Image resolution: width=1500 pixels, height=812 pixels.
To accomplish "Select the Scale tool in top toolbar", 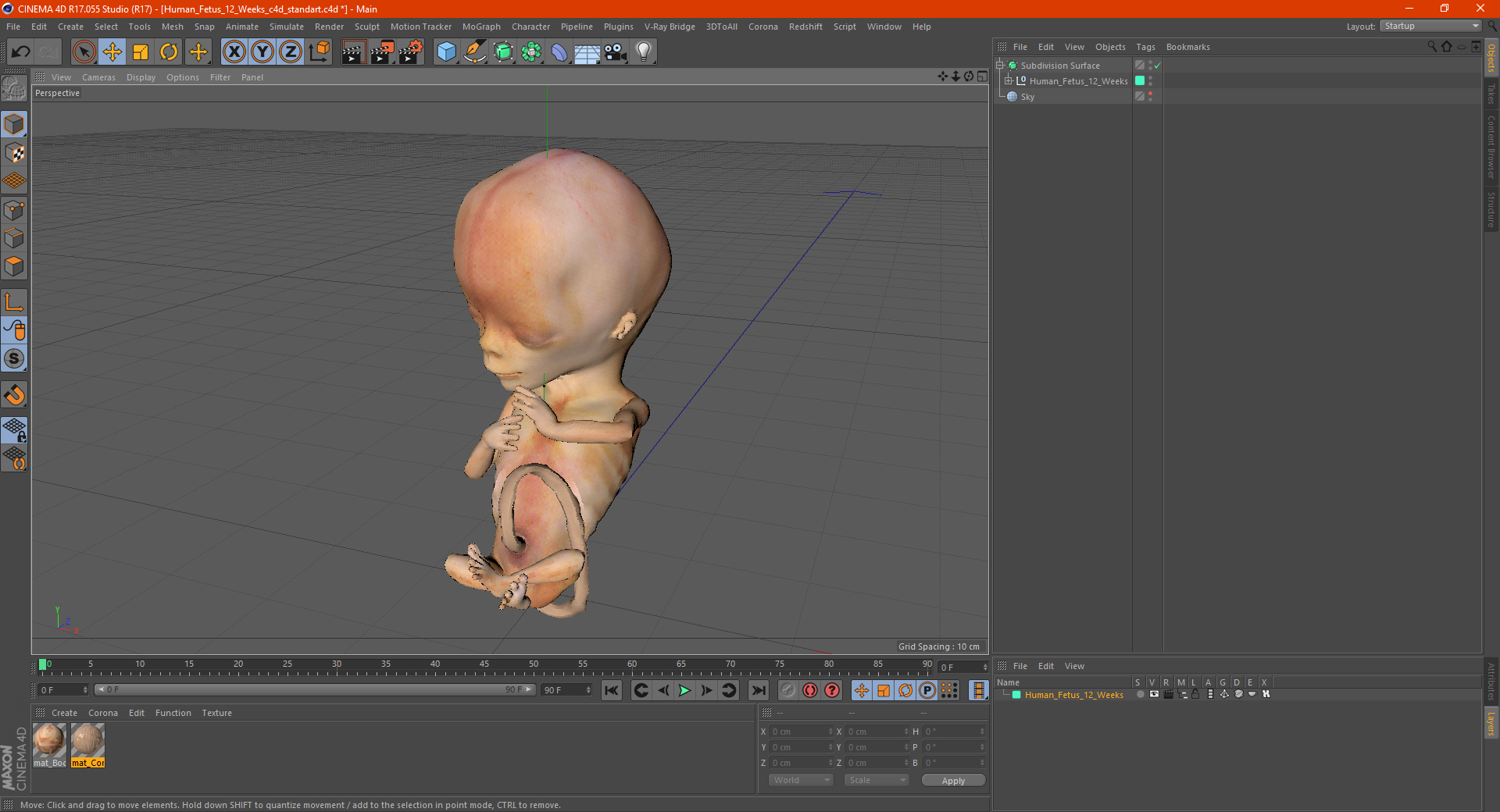I will [141, 52].
